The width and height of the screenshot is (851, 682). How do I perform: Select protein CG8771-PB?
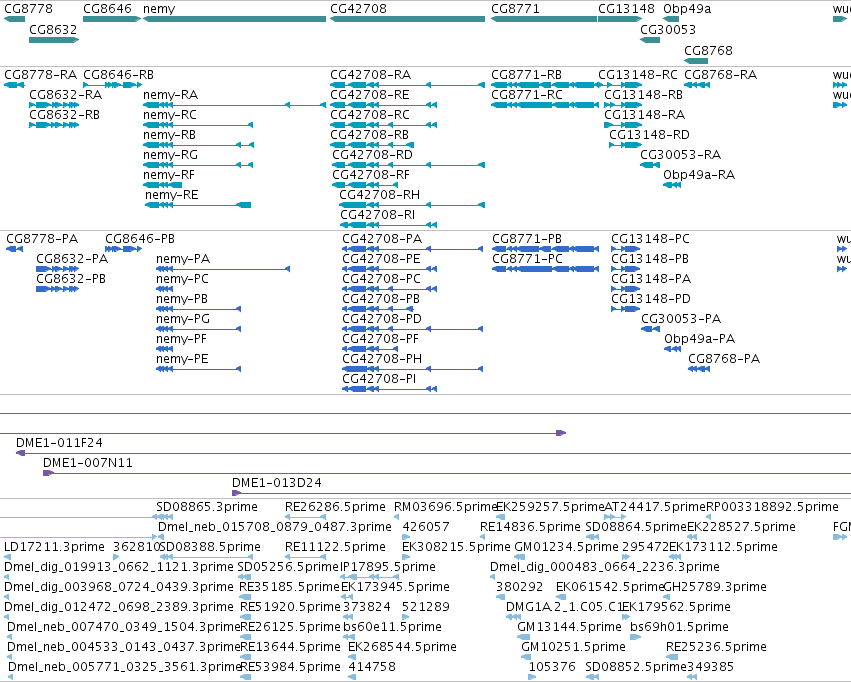[x=527, y=239]
